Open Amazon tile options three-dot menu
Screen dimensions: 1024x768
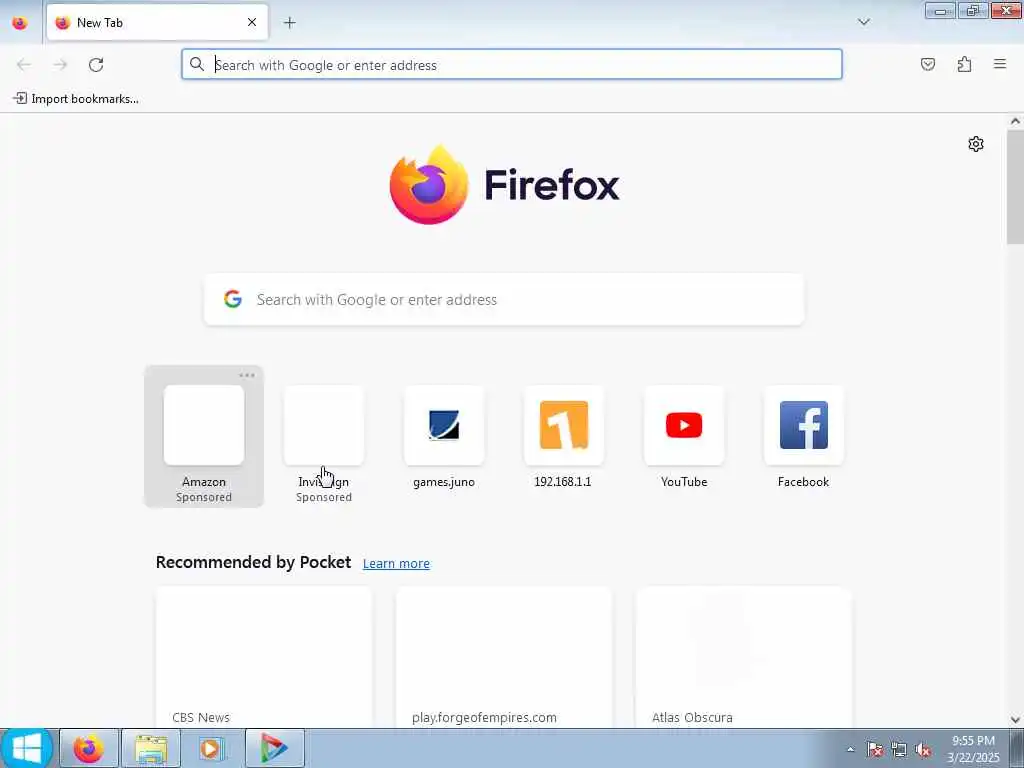pos(247,376)
